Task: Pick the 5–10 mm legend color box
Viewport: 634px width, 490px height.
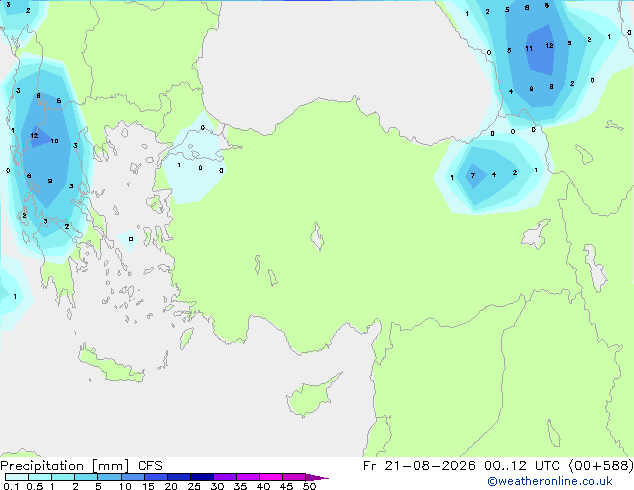Action: click(x=109, y=477)
